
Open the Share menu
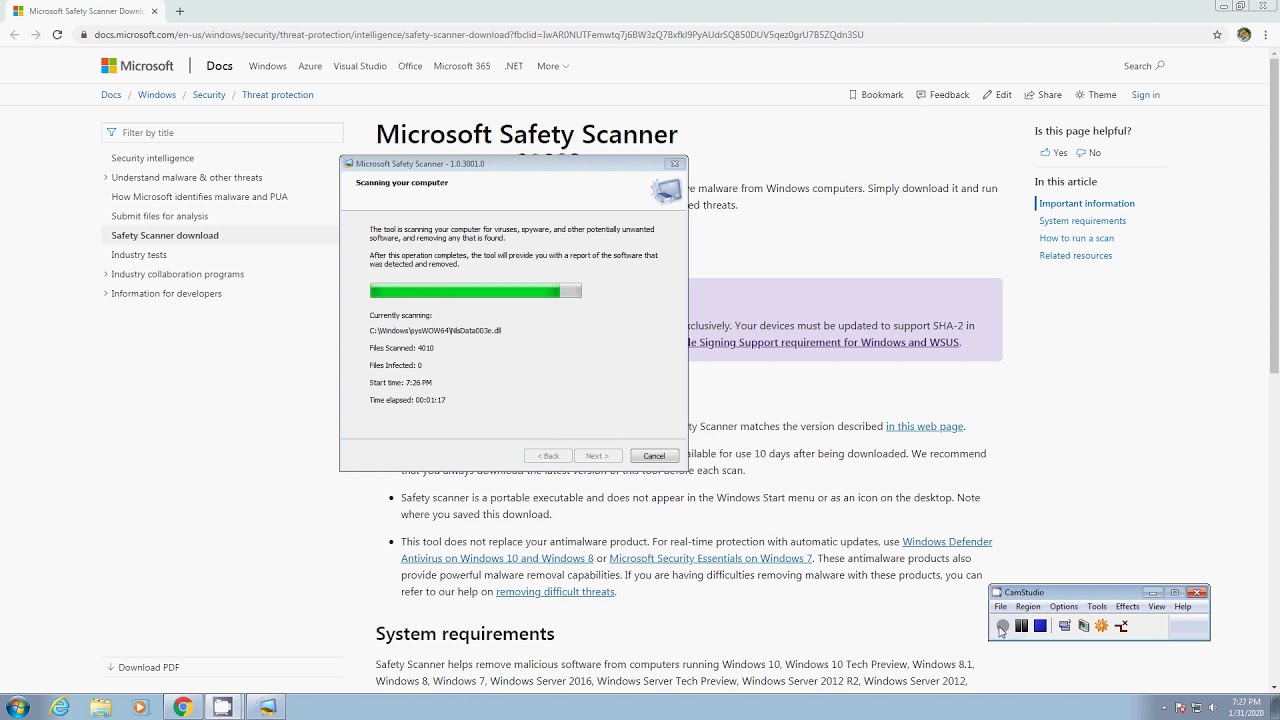tap(1043, 95)
